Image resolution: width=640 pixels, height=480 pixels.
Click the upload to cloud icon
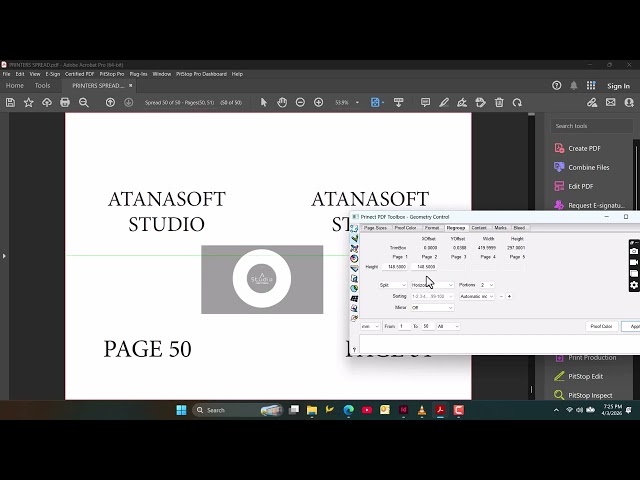tap(47, 102)
